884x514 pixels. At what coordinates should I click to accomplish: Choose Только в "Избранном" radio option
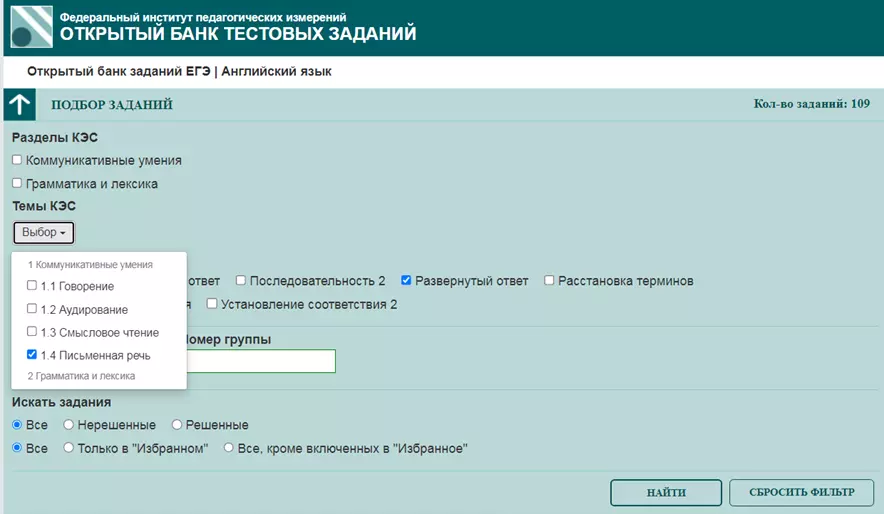pyautogui.click(x=70, y=448)
